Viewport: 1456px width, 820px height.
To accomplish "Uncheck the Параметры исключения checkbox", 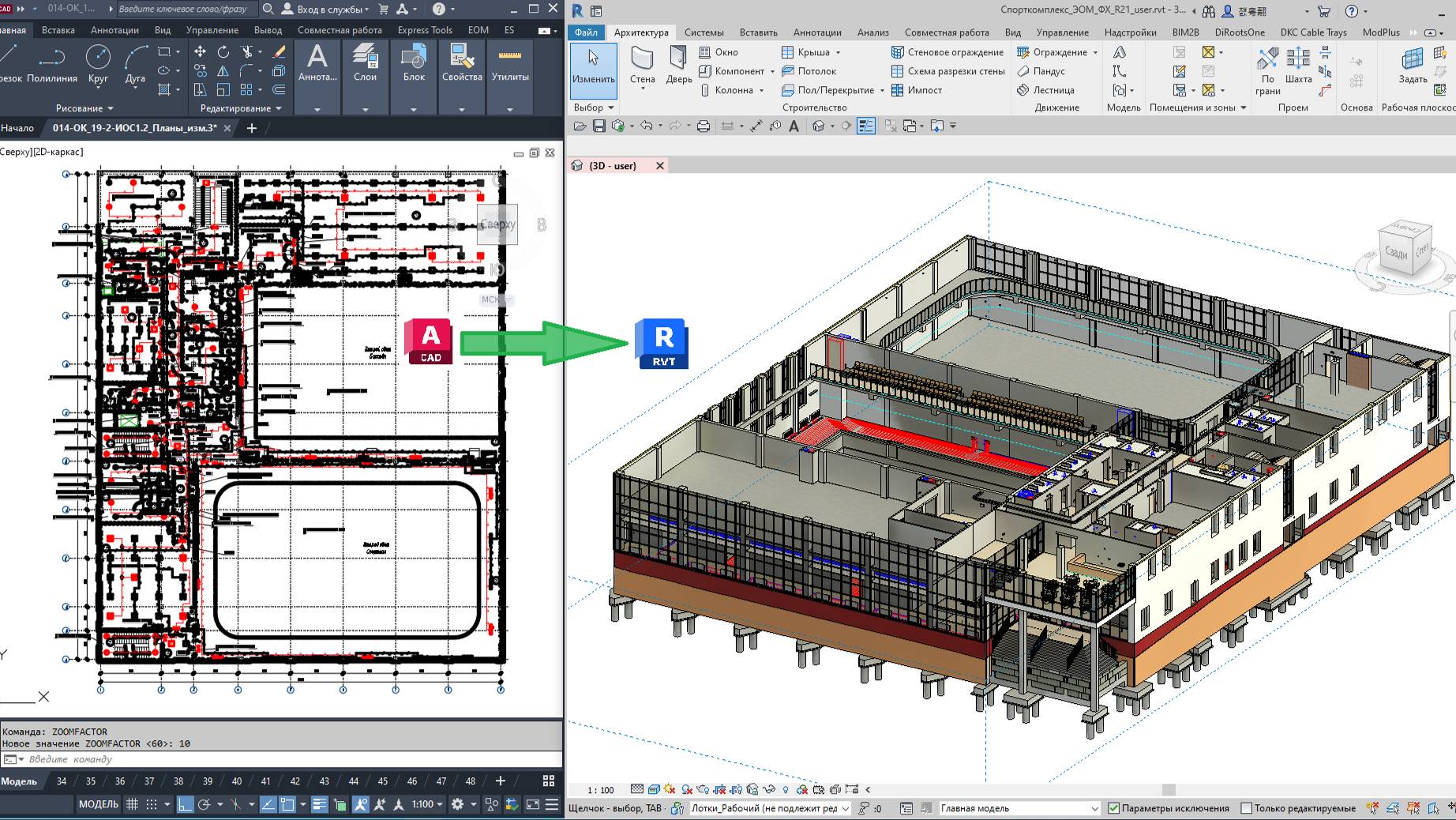I will click(1115, 808).
